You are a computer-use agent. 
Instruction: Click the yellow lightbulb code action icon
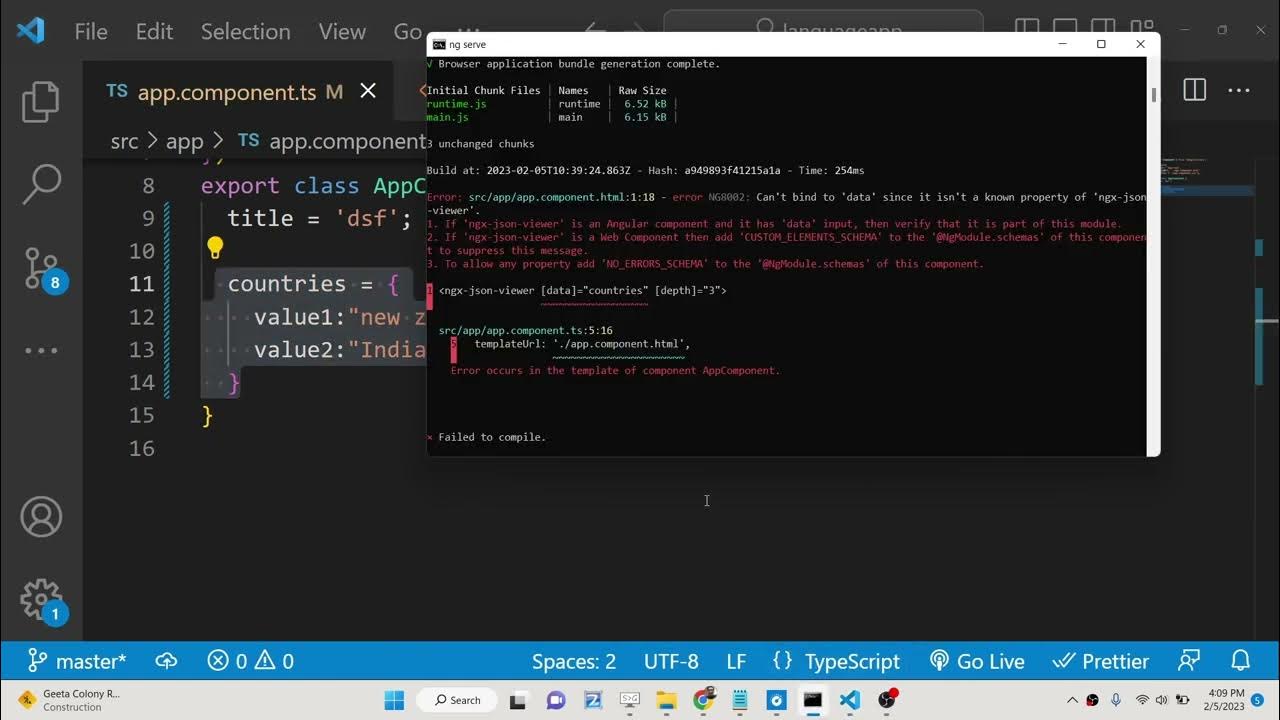coord(214,248)
